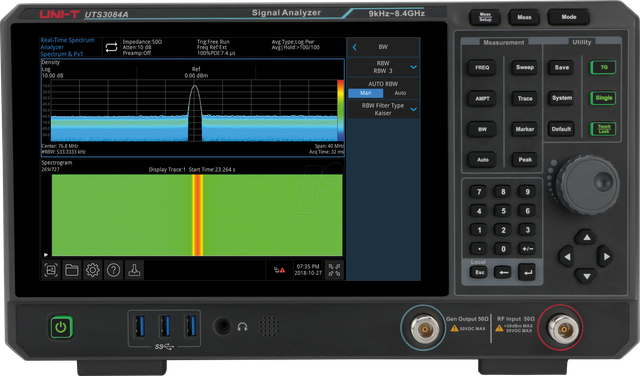Push the Default key
The height and width of the screenshot is (376, 640).
coord(562,129)
